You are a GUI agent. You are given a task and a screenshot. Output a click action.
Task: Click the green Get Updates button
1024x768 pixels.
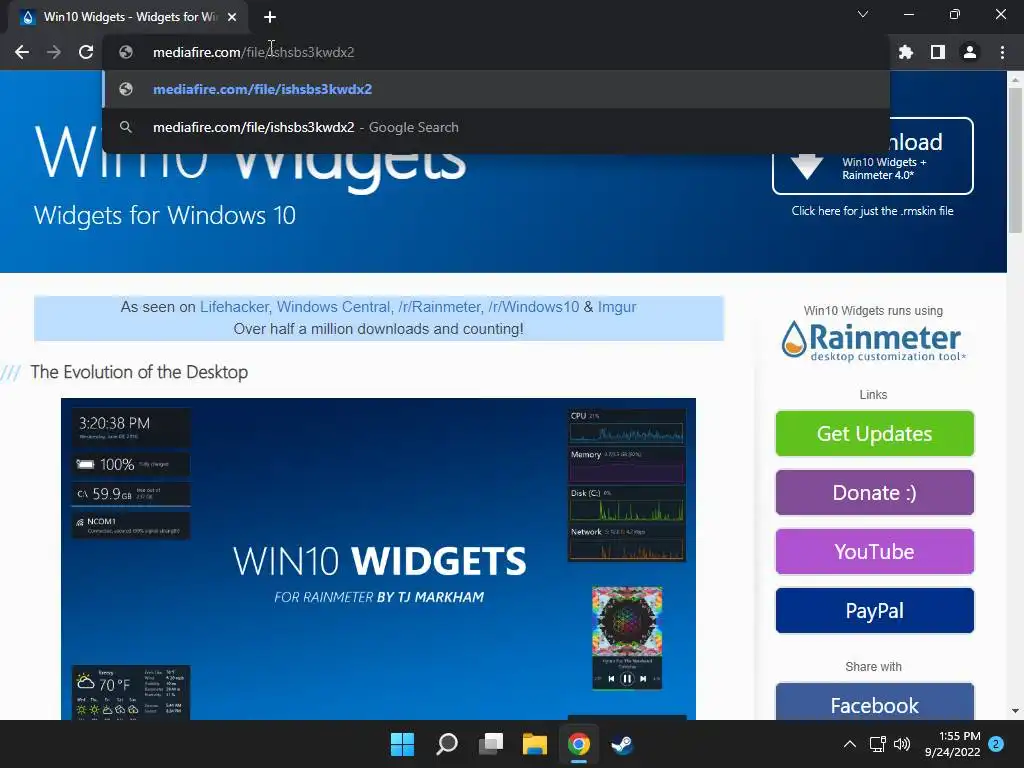[874, 434]
